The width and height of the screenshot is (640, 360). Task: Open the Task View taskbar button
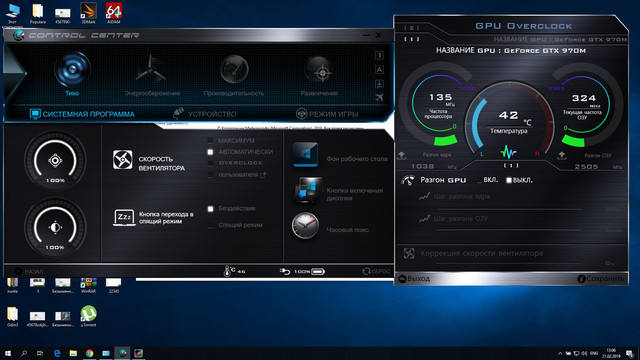[40, 353]
